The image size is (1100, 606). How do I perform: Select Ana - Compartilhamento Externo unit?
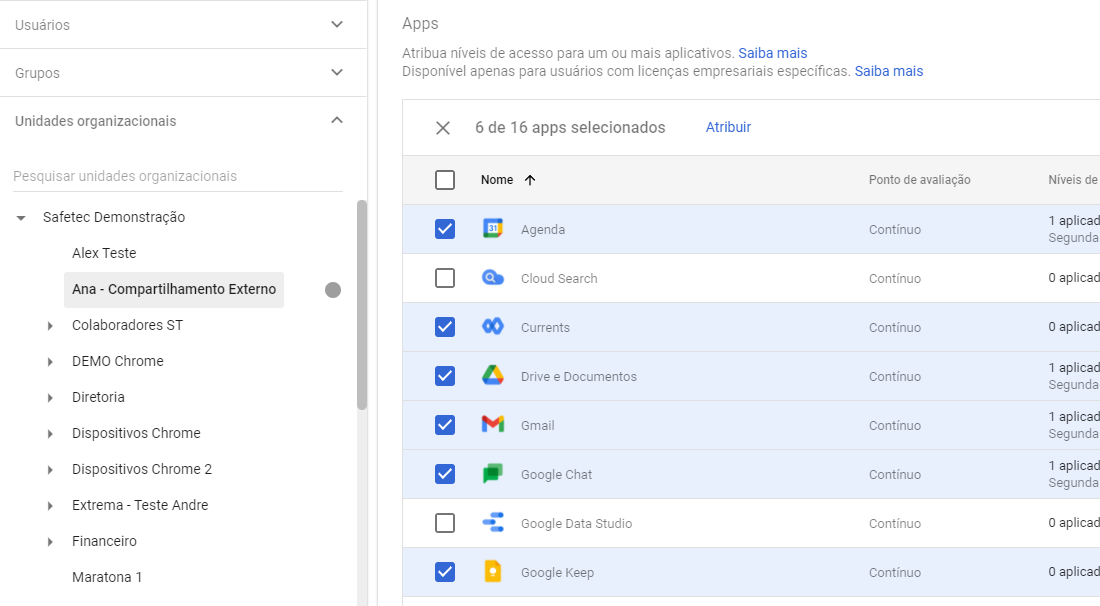[x=174, y=290]
